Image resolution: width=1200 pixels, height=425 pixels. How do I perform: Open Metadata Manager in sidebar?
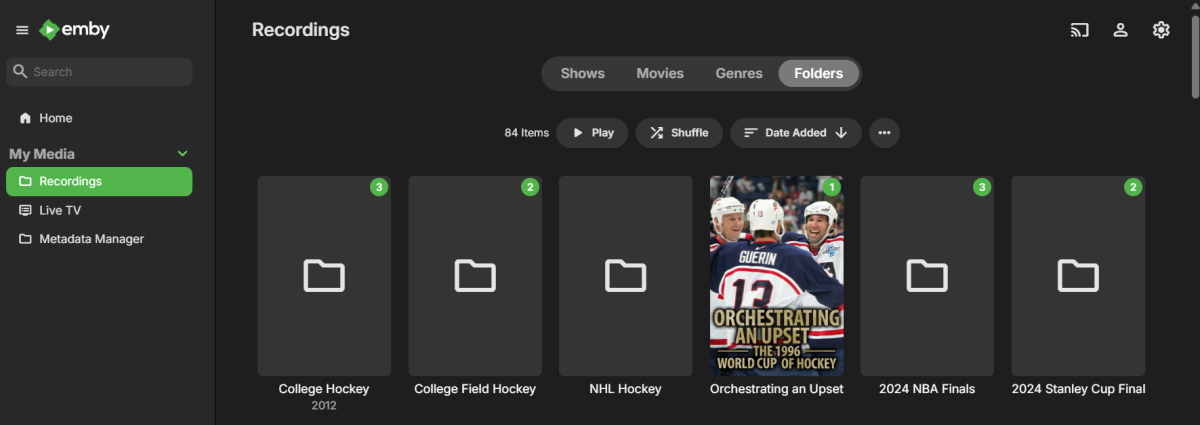(91, 239)
